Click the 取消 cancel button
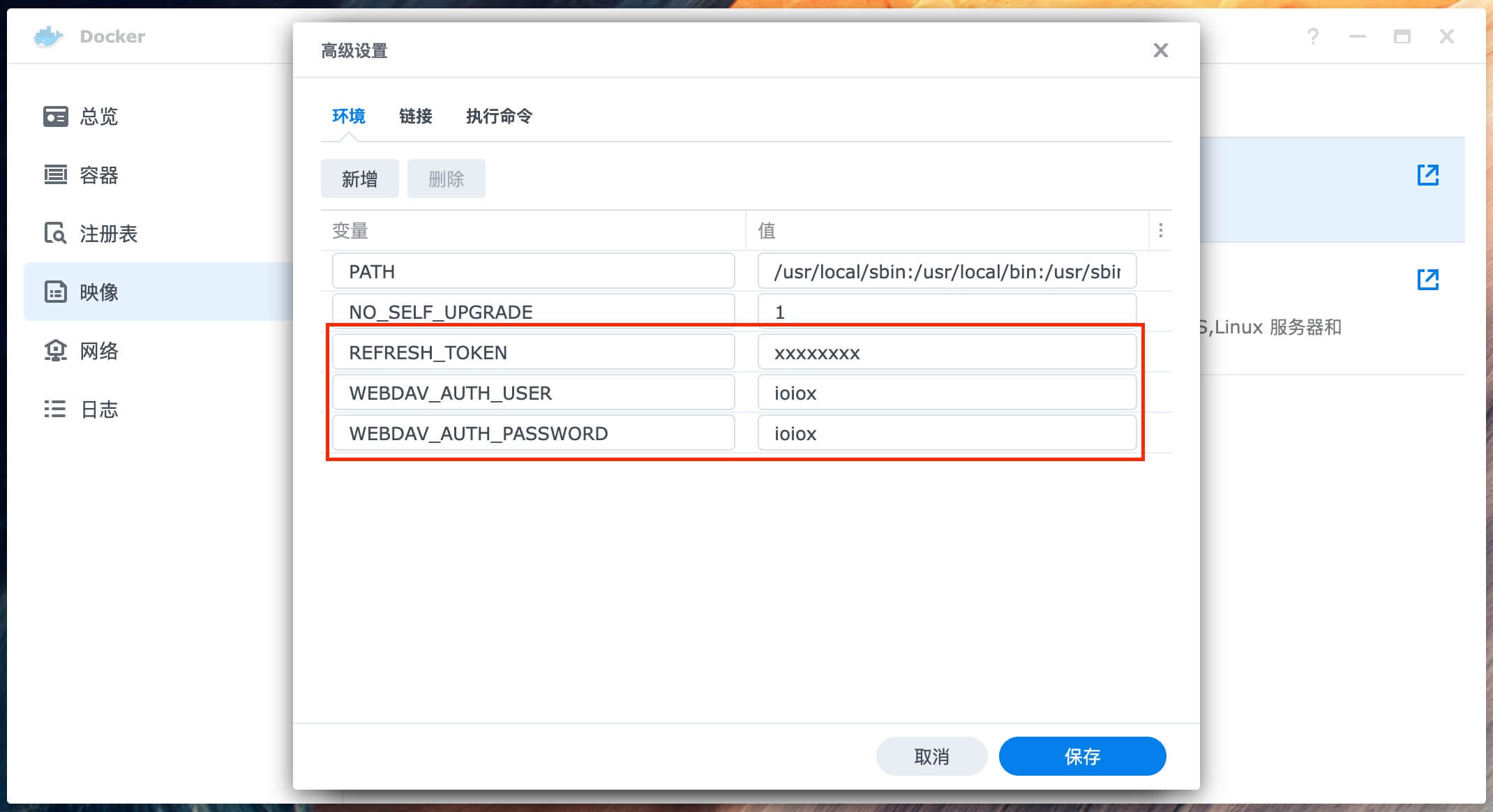Image resolution: width=1493 pixels, height=812 pixels. pyautogui.click(x=931, y=756)
